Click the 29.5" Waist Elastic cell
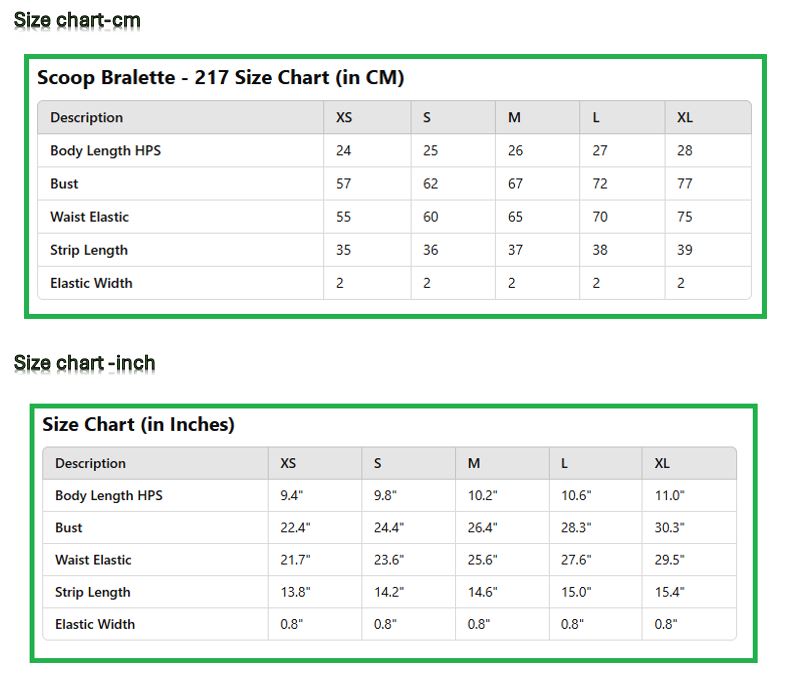This screenshot has height=690, width=785. (670, 560)
